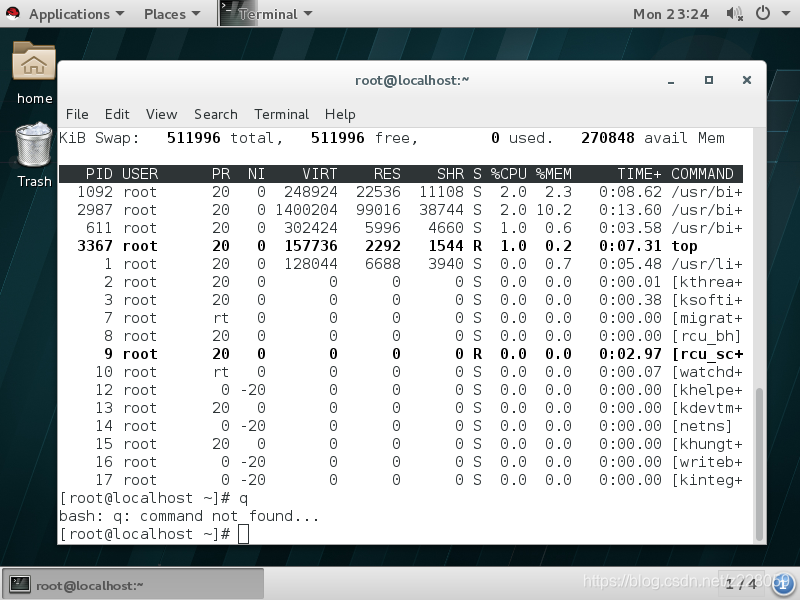
Task: Click the terminal title root@localhost:~
Action: pos(412,81)
